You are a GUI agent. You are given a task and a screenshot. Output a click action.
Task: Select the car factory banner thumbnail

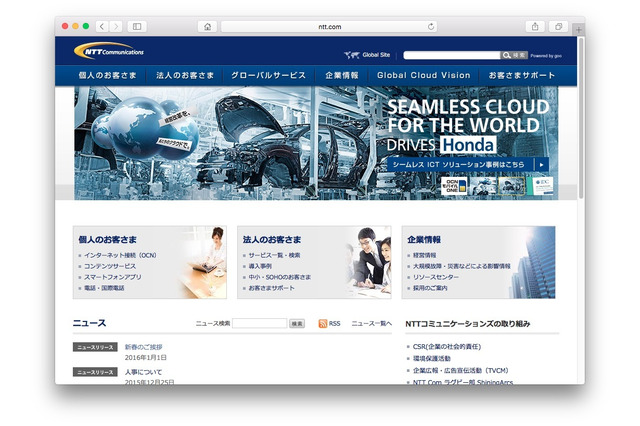(511, 186)
